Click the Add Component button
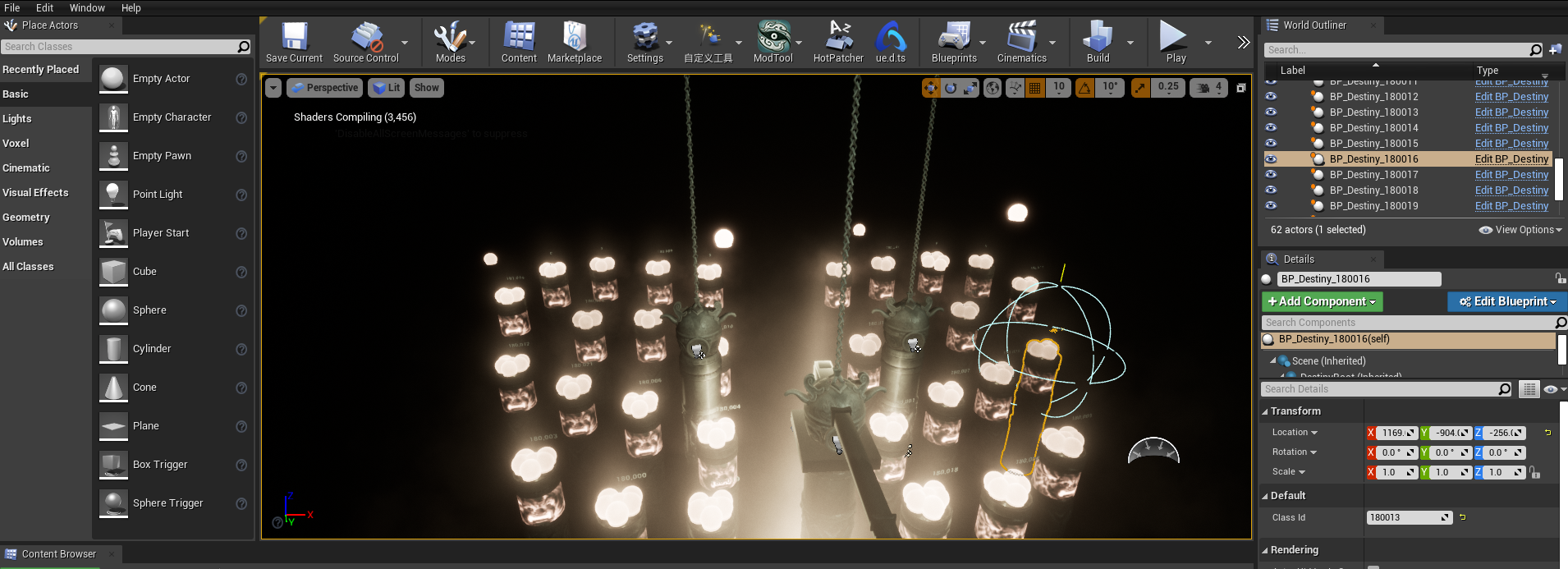 pyautogui.click(x=1322, y=302)
